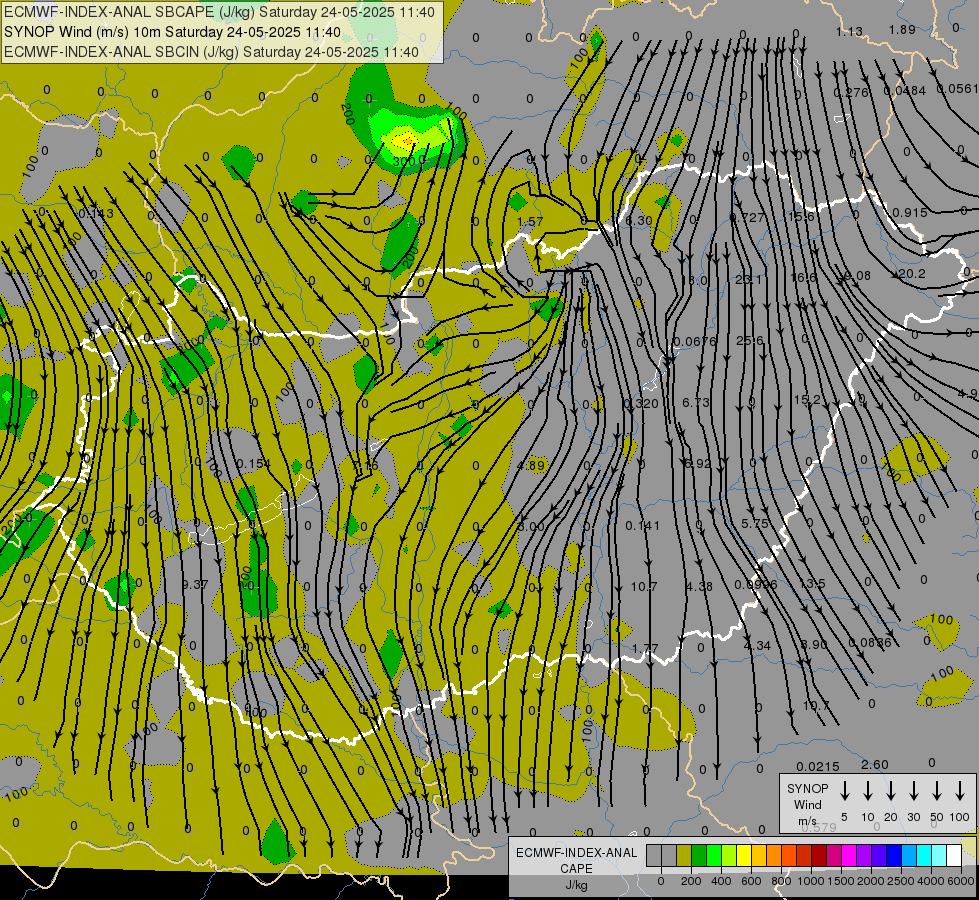Click the 1000 tick label in CAPE legend
The height and width of the screenshot is (900, 979).
(x=810, y=881)
